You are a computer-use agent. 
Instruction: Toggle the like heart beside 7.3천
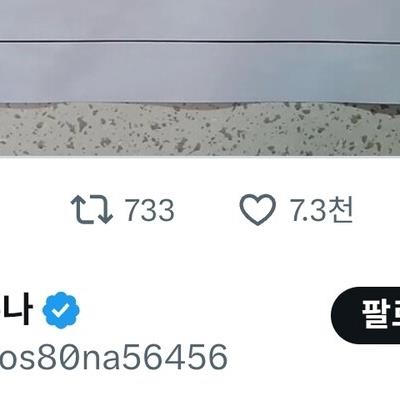[258, 210]
